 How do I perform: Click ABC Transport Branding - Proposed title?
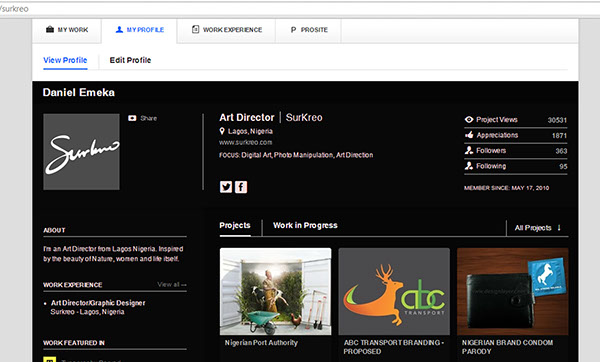(x=394, y=347)
